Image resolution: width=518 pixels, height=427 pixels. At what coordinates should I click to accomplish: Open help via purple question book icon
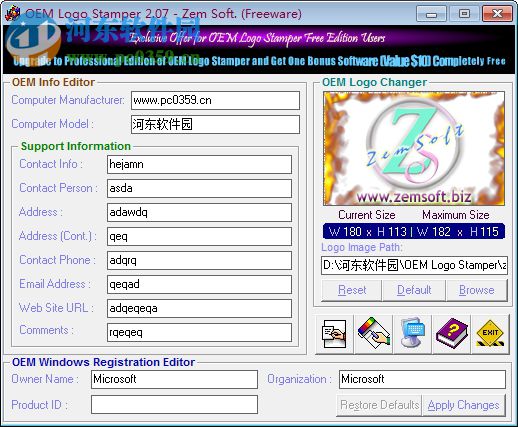click(x=452, y=334)
